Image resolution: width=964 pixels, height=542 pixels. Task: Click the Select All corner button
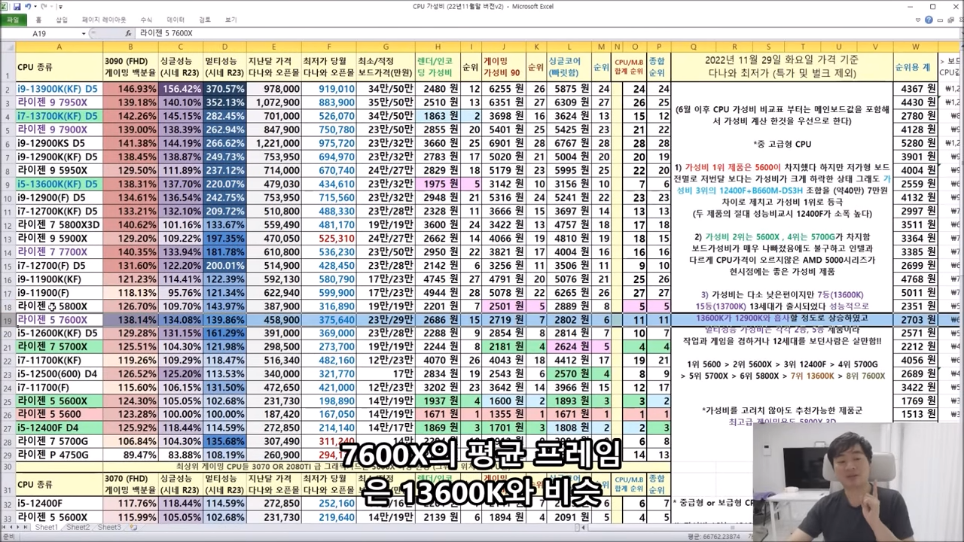(x=8, y=47)
